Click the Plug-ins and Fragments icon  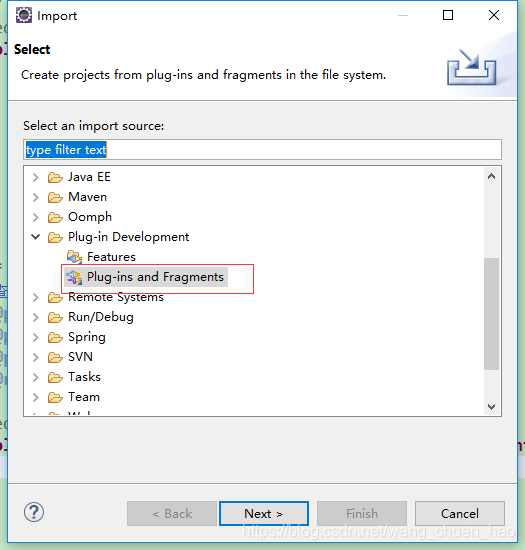(74, 277)
